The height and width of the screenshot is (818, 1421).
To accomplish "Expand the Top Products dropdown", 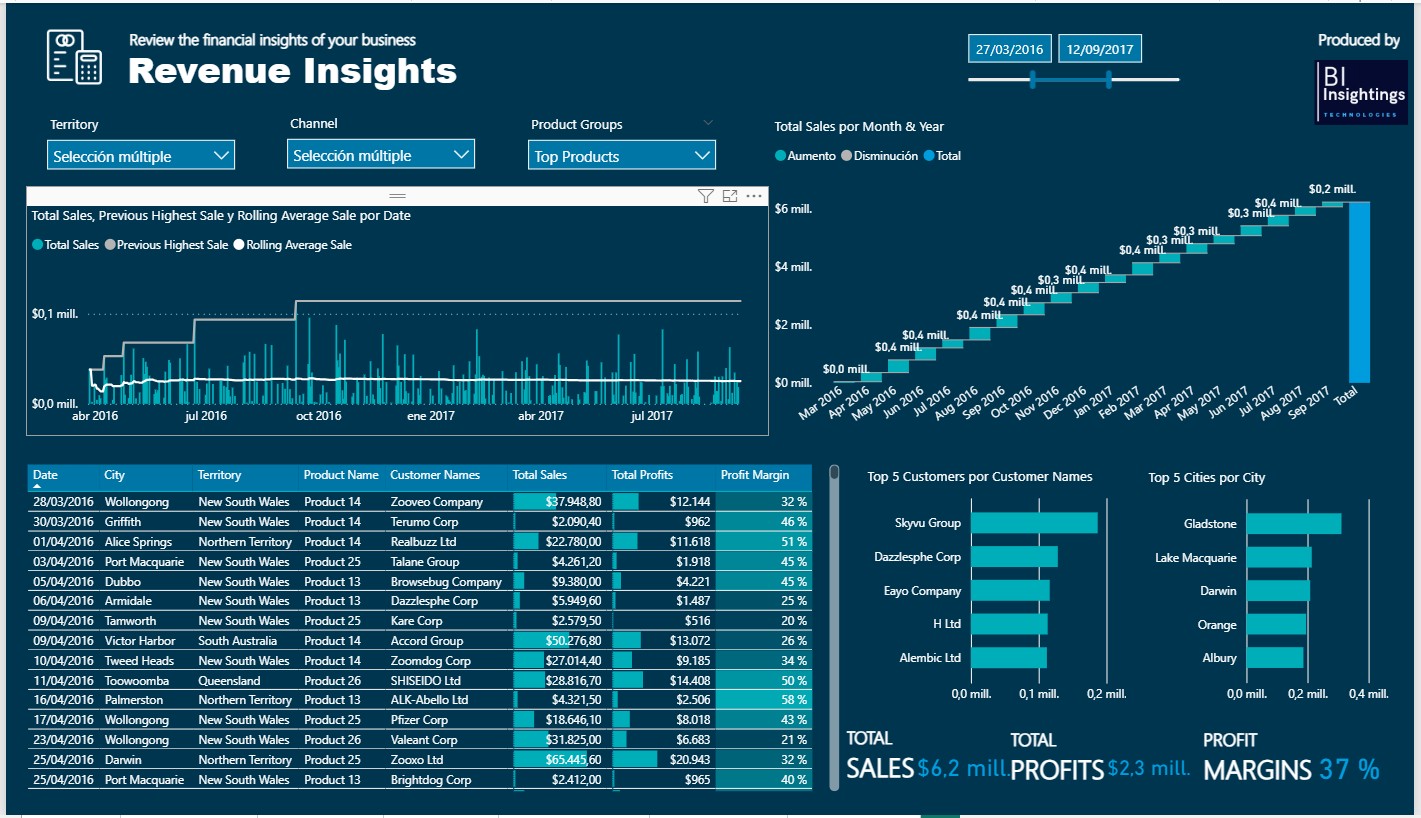I will (x=621, y=156).
